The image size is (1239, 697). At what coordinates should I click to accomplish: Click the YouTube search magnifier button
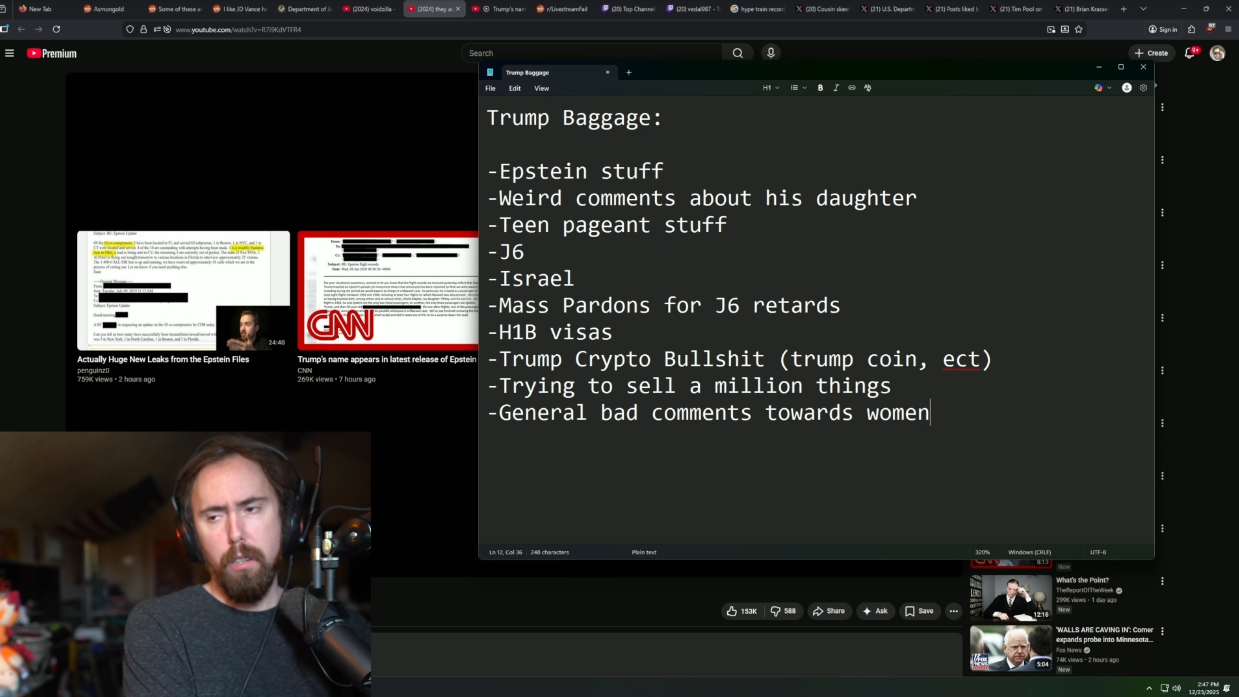[x=738, y=53]
